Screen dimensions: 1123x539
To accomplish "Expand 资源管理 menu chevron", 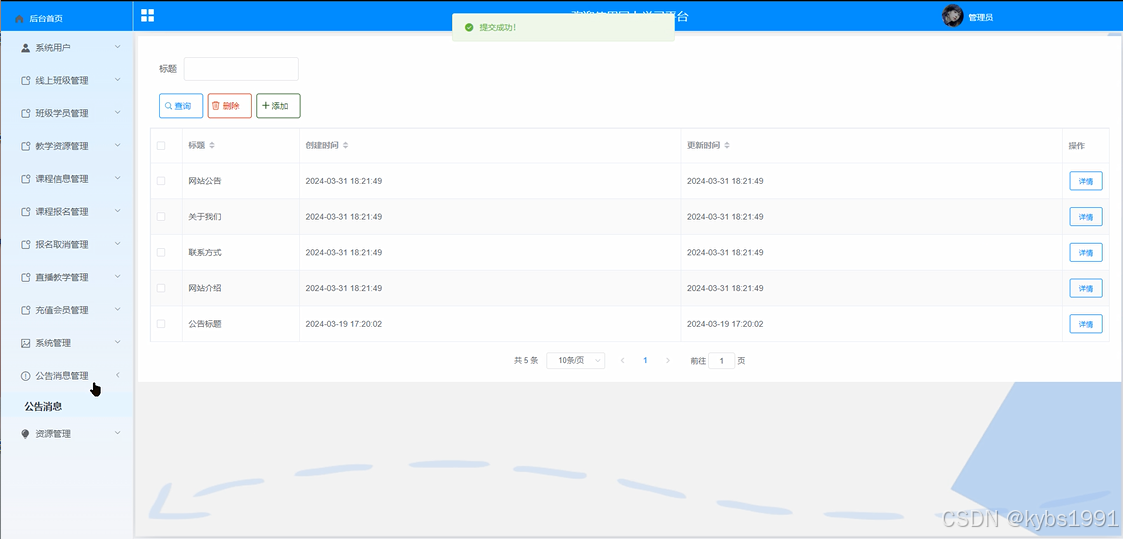I will (x=117, y=433).
